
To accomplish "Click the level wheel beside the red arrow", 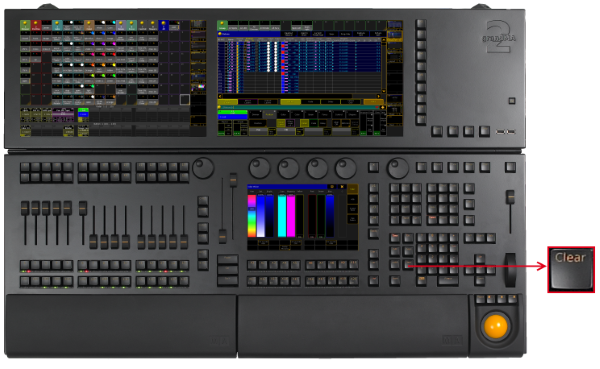I will pyautogui.click(x=510, y=269).
